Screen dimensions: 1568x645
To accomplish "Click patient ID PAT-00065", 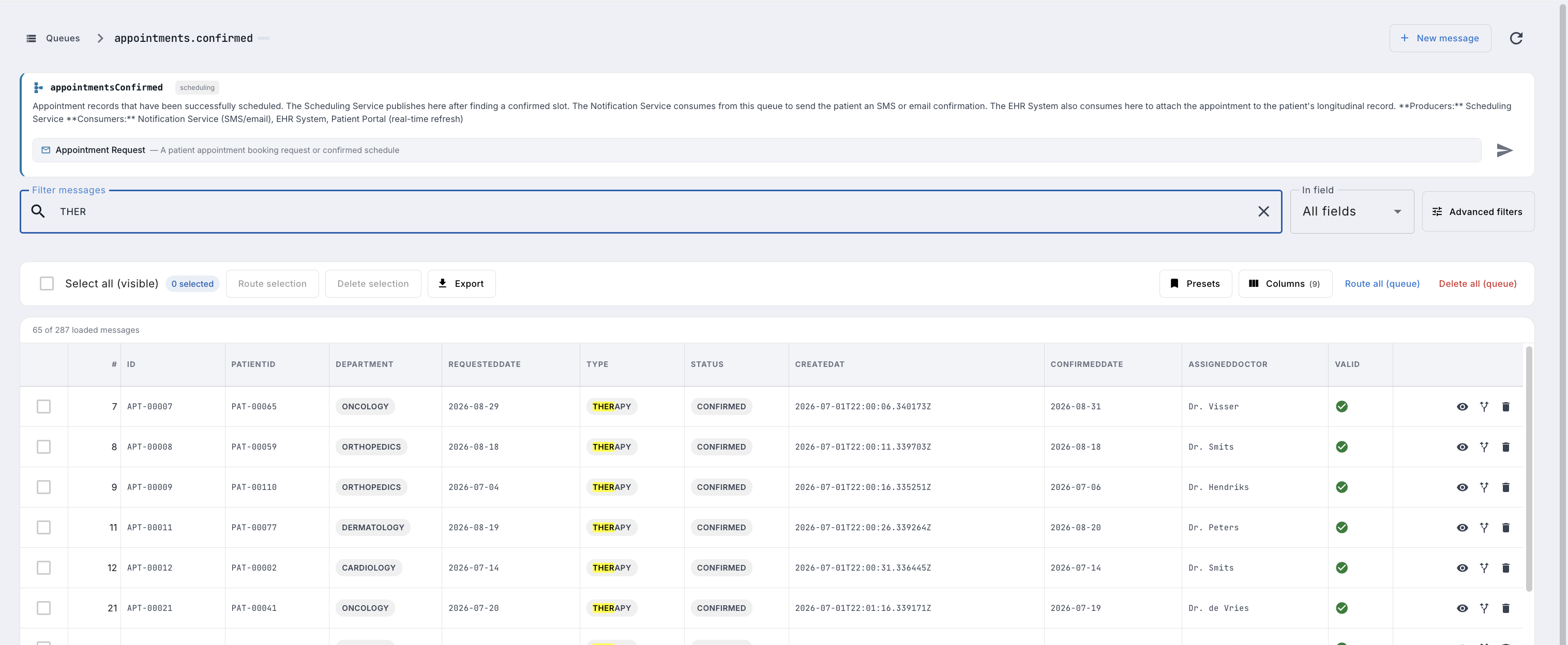I will pyautogui.click(x=254, y=406).
